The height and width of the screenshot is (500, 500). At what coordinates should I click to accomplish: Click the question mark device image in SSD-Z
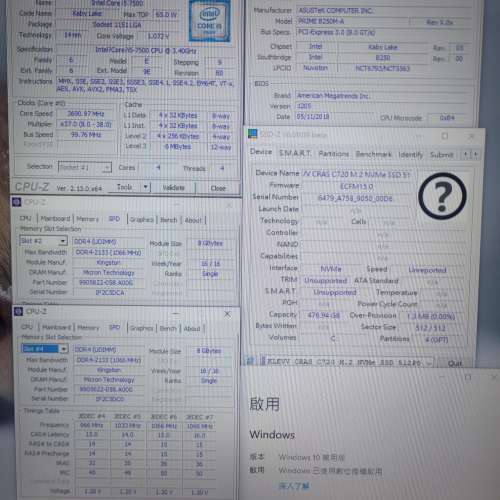442,196
